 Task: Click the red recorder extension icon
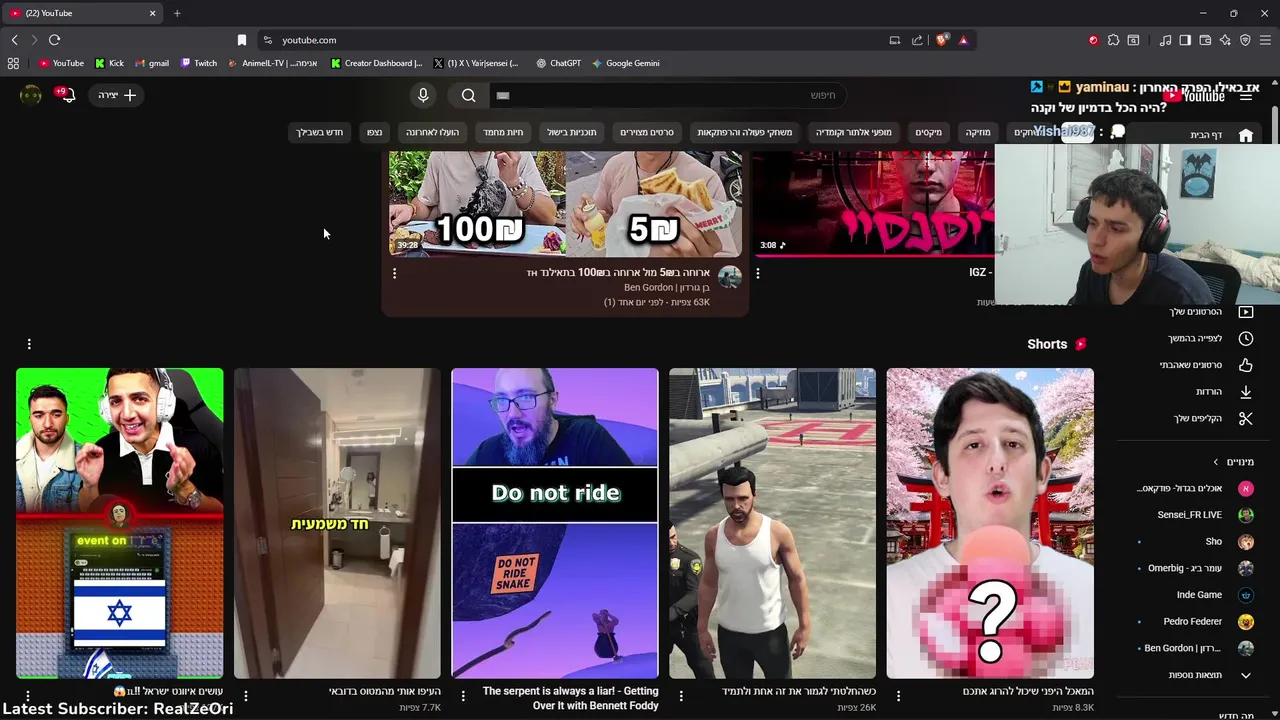pyautogui.click(x=1093, y=40)
